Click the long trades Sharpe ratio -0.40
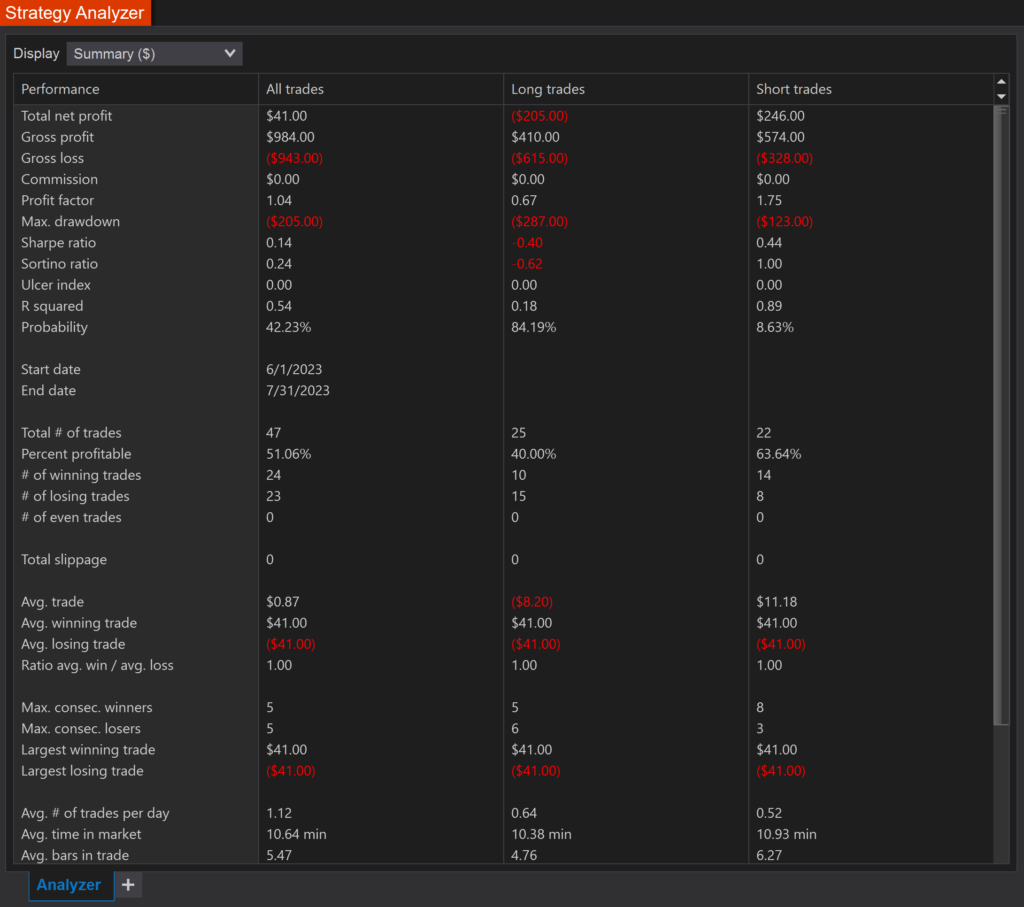 [x=527, y=243]
